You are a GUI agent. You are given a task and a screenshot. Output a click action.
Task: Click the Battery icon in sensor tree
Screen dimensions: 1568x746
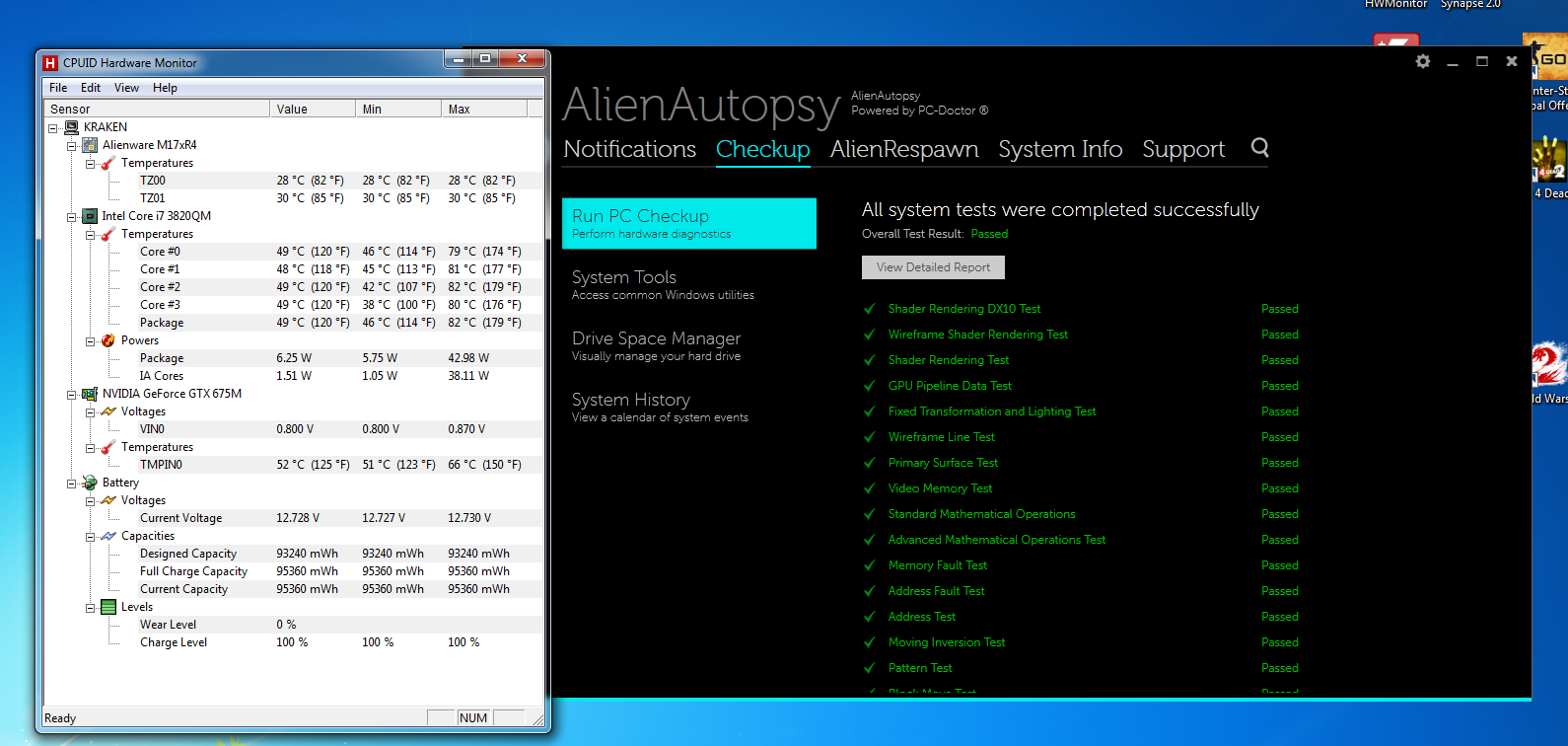tap(90, 483)
